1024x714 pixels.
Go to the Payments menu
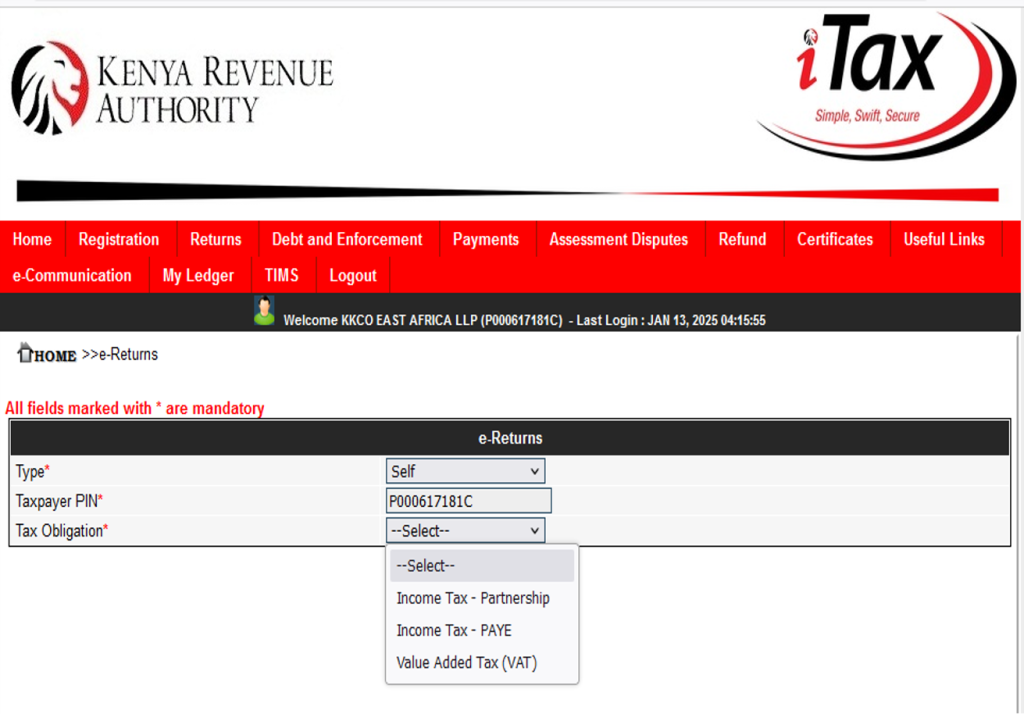[x=486, y=239]
